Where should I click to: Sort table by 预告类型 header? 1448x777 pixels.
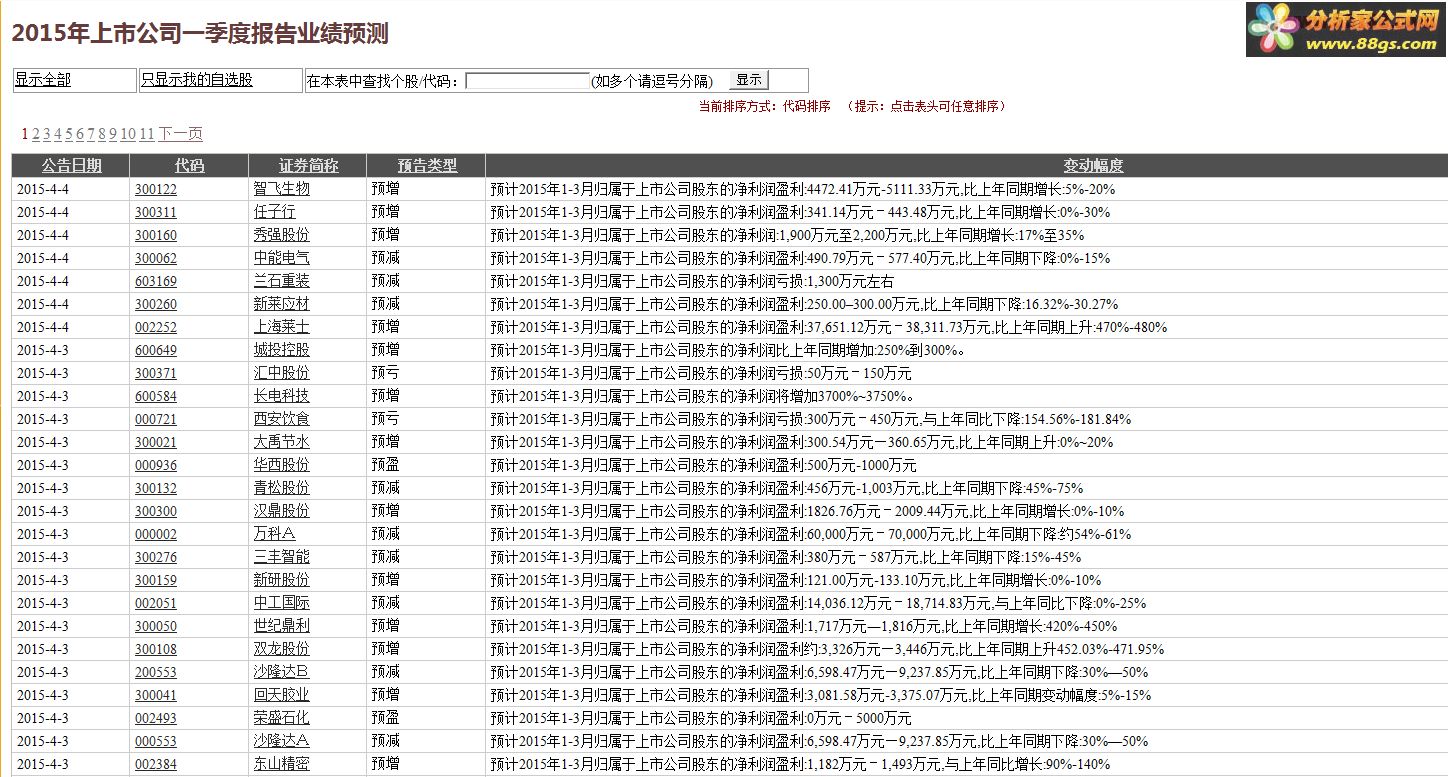coord(427,166)
